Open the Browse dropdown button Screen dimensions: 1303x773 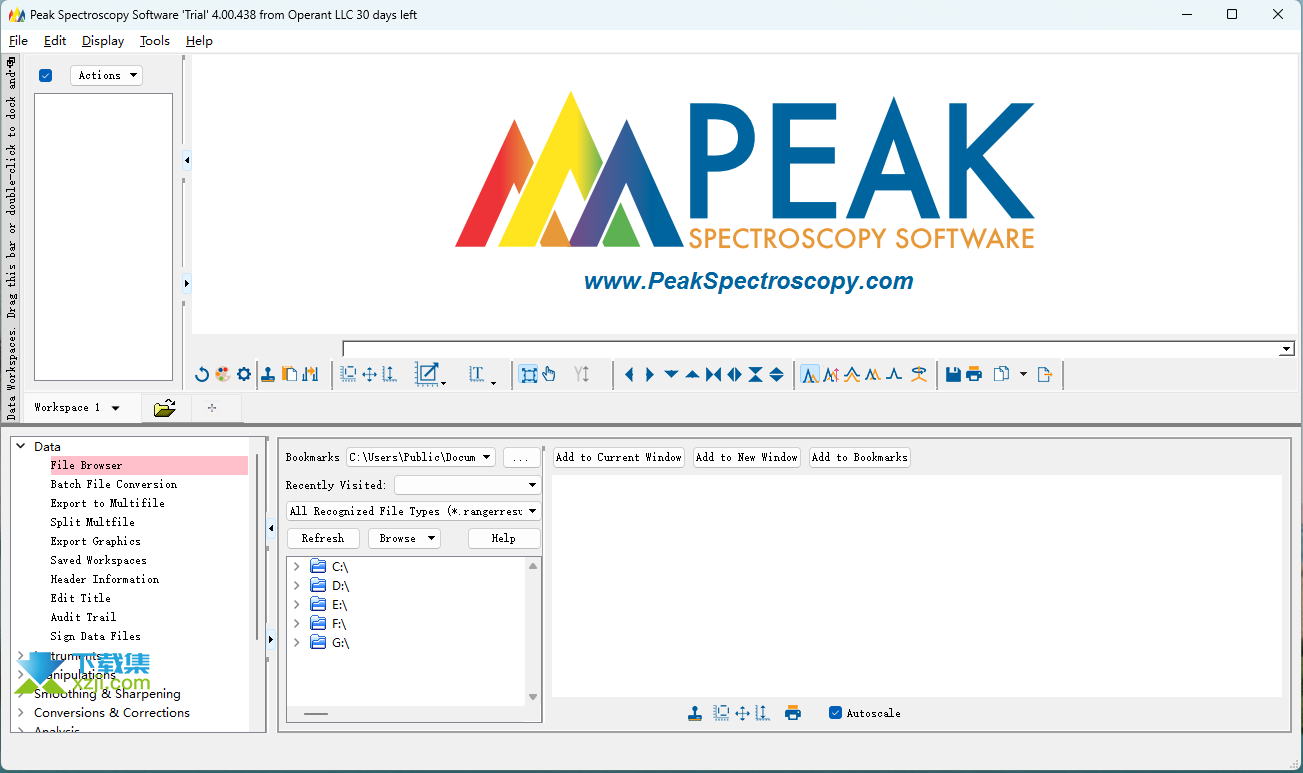404,538
